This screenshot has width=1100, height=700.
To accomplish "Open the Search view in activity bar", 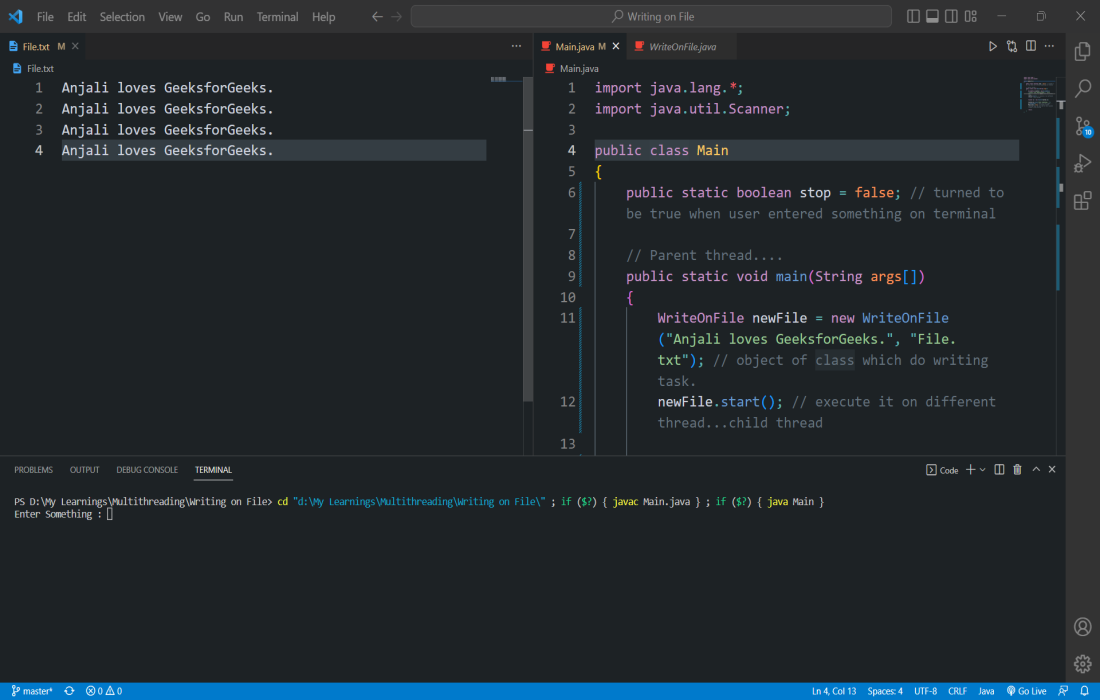I will pos(1082,88).
